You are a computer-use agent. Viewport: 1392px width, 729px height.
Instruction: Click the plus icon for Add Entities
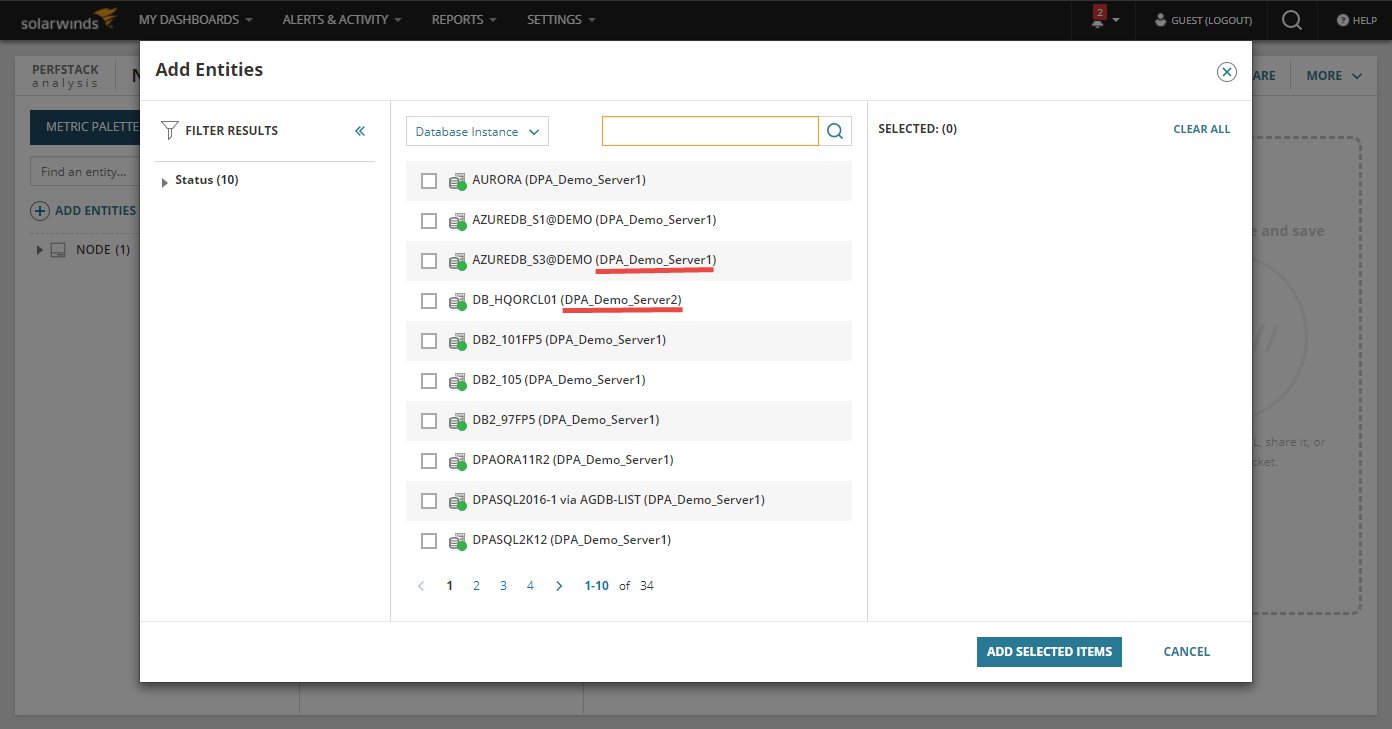pos(40,211)
